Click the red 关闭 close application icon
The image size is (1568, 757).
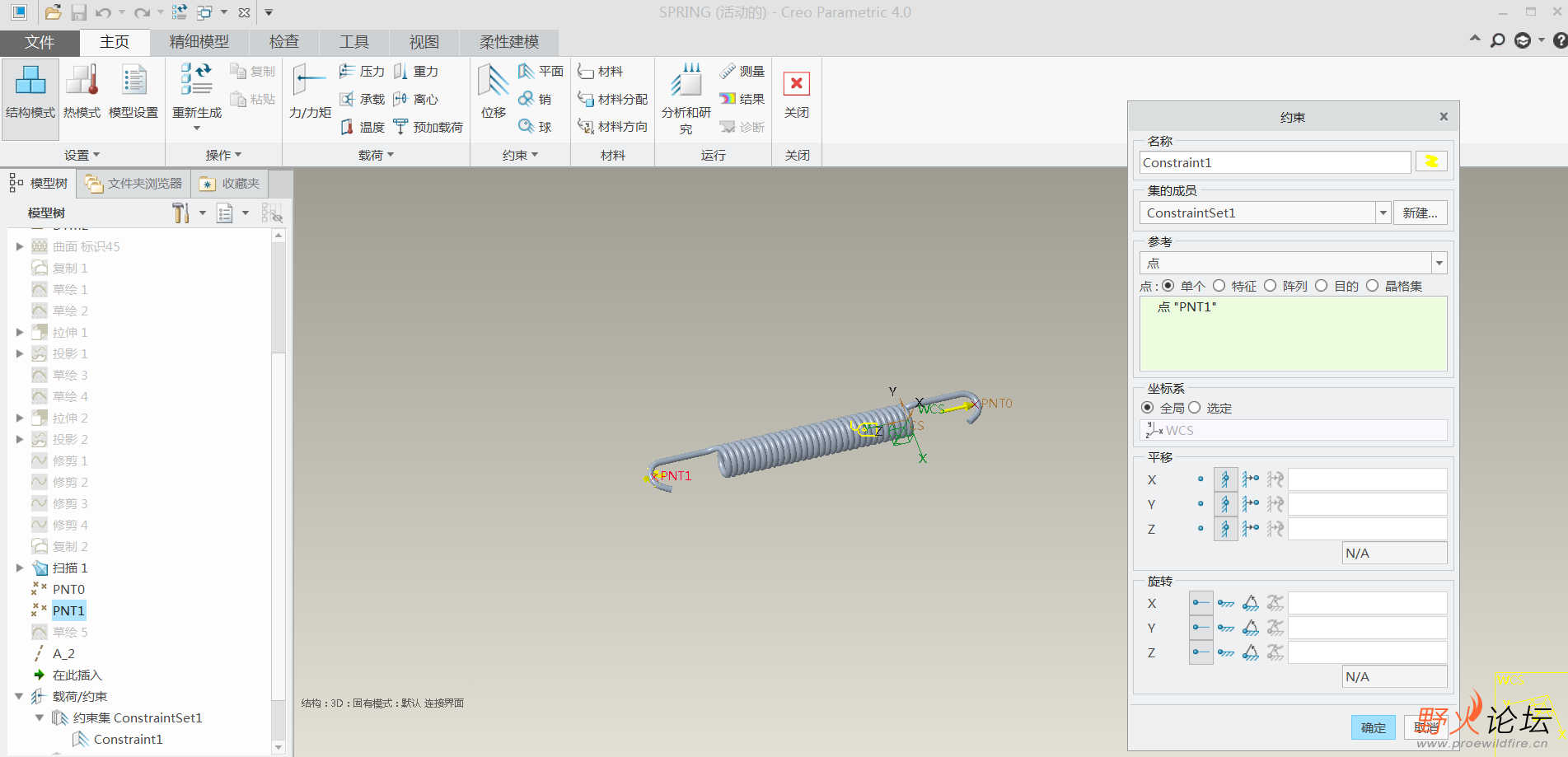click(796, 83)
